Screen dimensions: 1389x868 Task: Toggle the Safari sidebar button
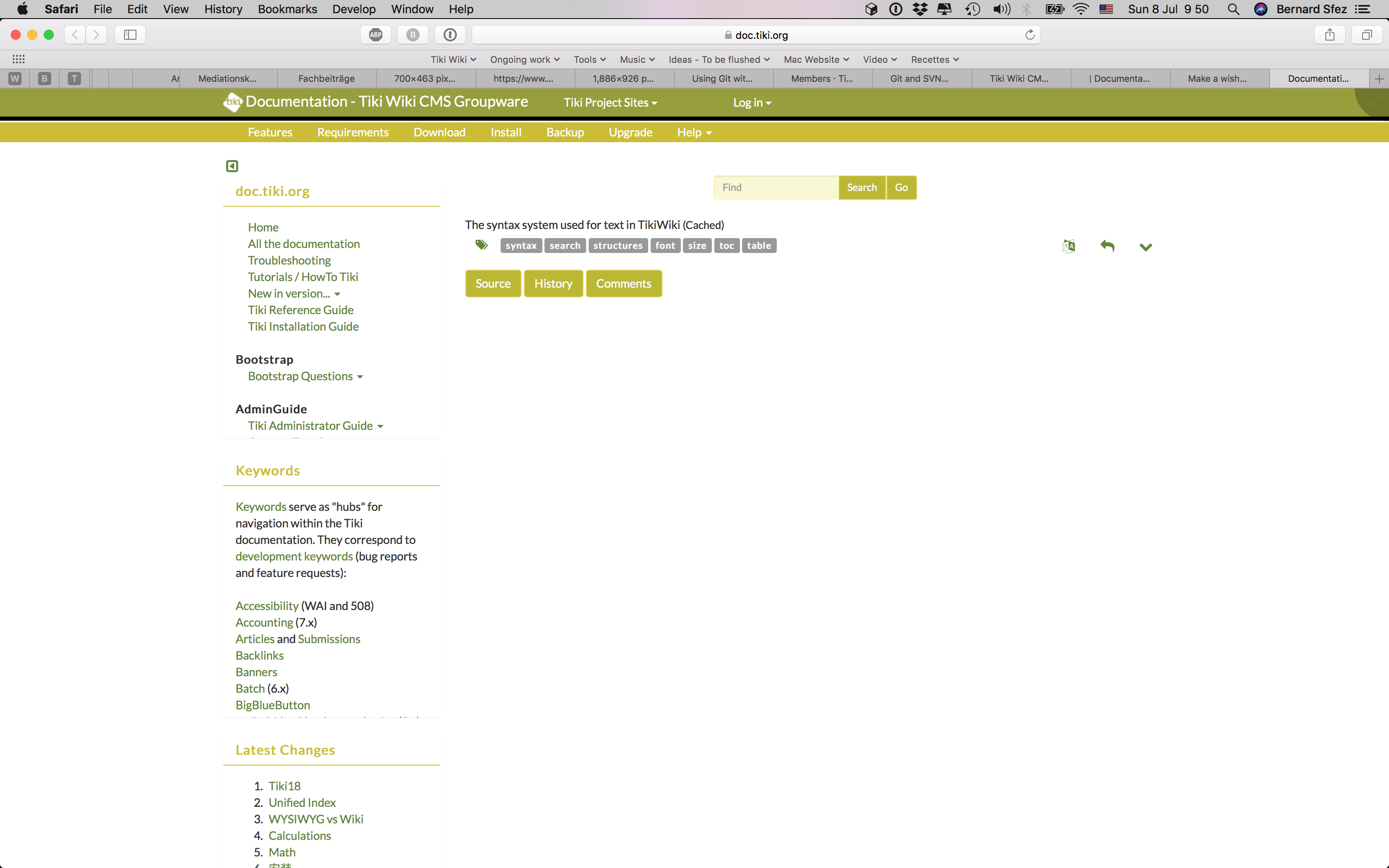130,35
